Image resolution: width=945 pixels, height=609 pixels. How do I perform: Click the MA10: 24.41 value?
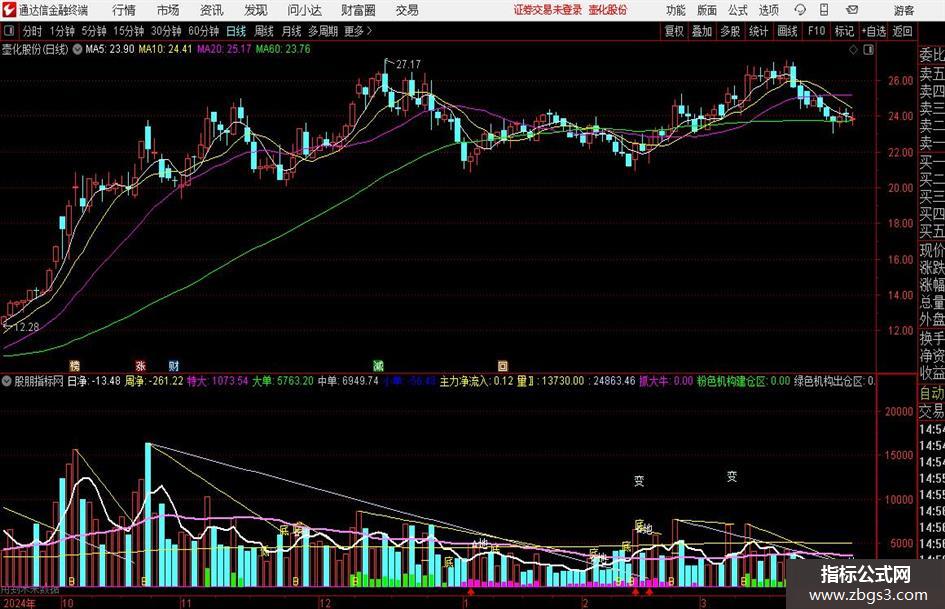point(165,49)
